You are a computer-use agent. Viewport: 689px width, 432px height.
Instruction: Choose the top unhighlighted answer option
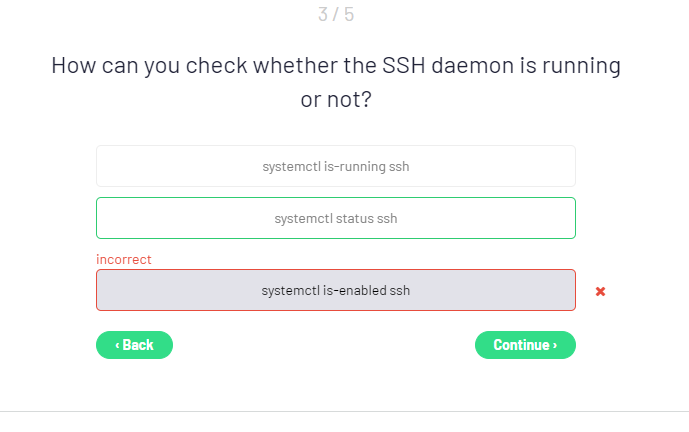336,166
